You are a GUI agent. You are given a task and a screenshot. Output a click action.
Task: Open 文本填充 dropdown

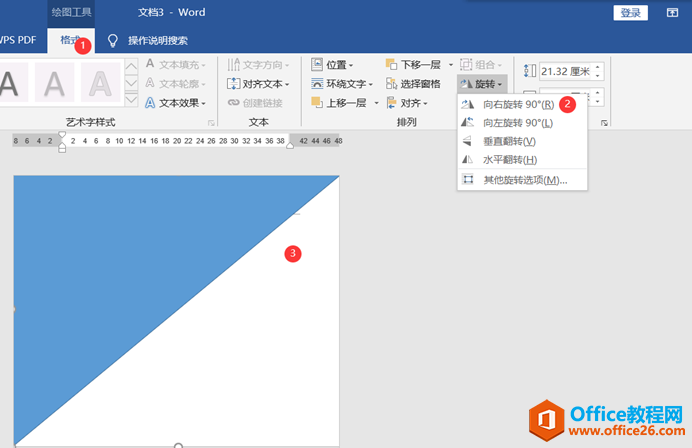[x=176, y=65]
